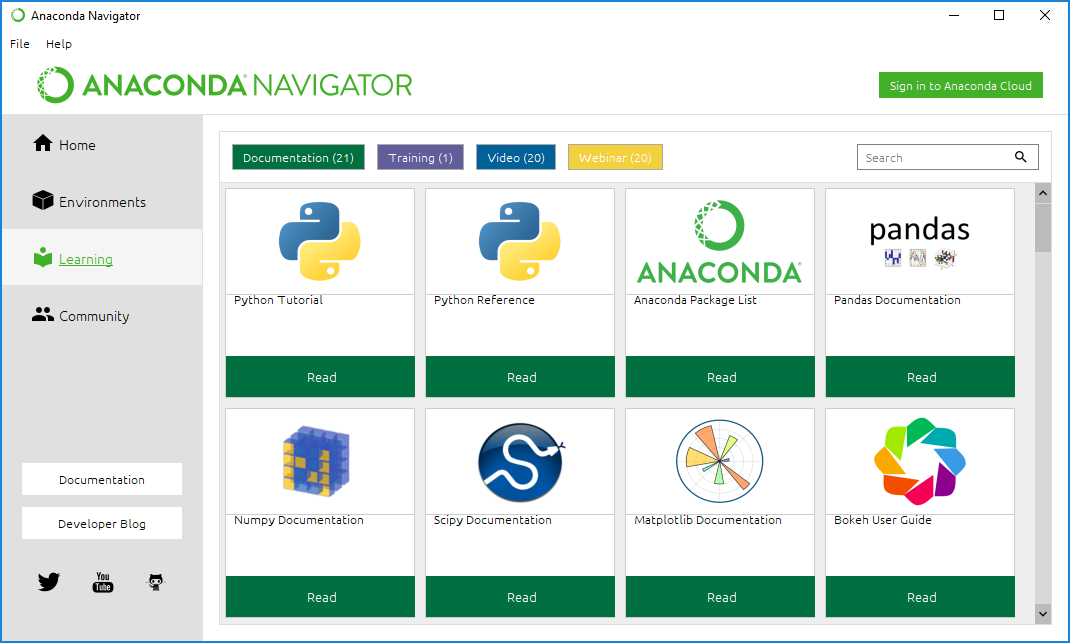Open the GitHub octocat icon link
1070x643 pixels.
(x=155, y=582)
